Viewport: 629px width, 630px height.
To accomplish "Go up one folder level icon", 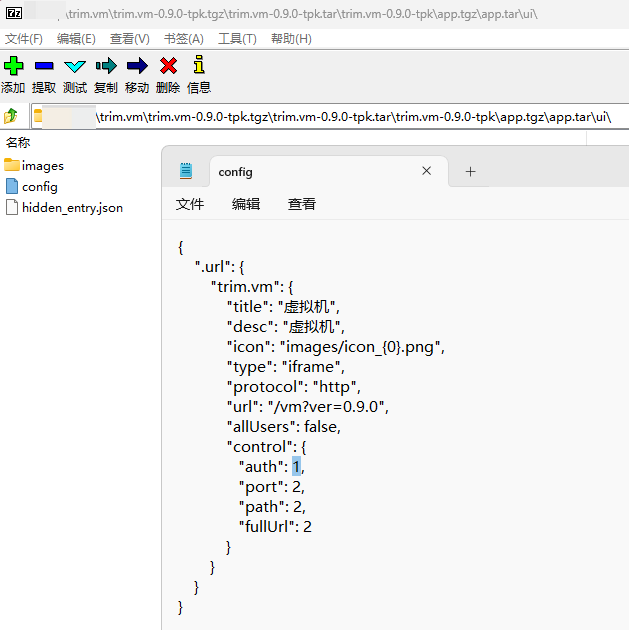I will pos(12,116).
